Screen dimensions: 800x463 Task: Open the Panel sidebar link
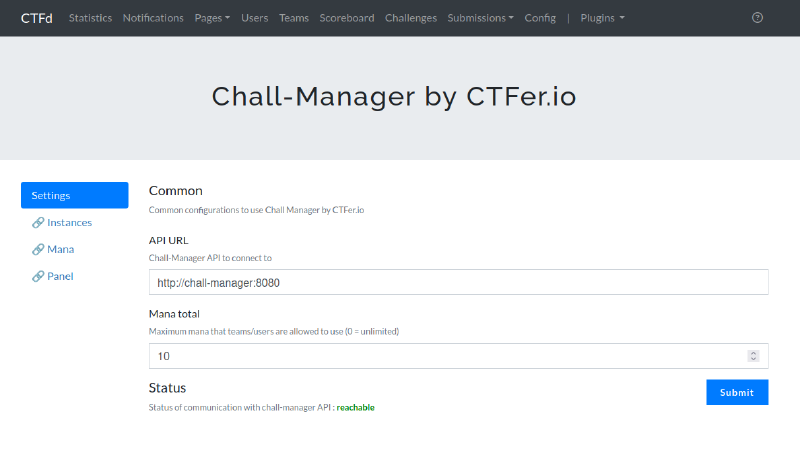tap(60, 276)
